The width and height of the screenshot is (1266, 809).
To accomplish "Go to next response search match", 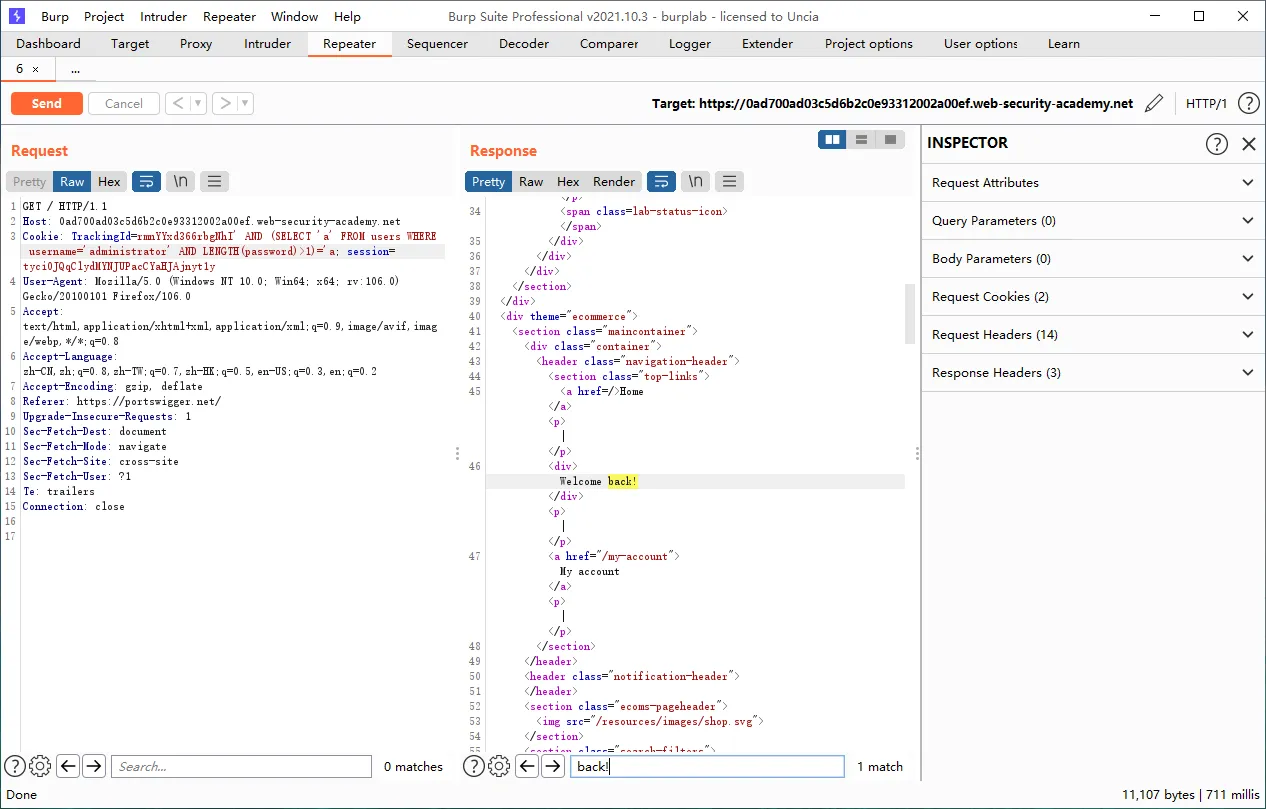I will 553,766.
